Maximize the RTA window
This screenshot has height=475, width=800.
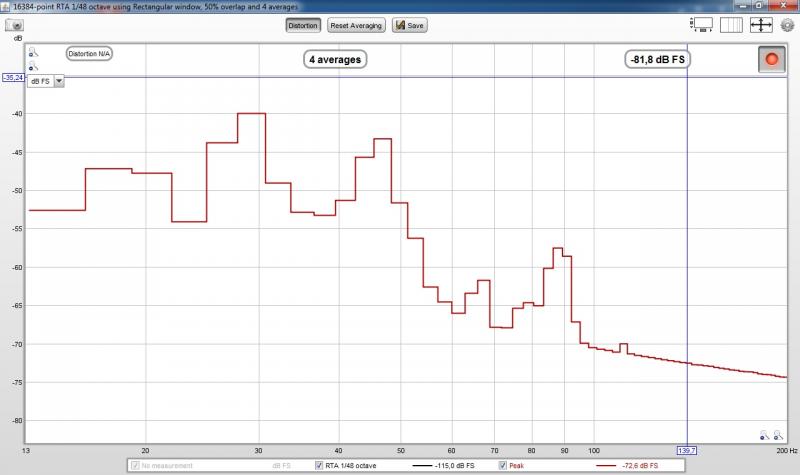click(759, 5)
